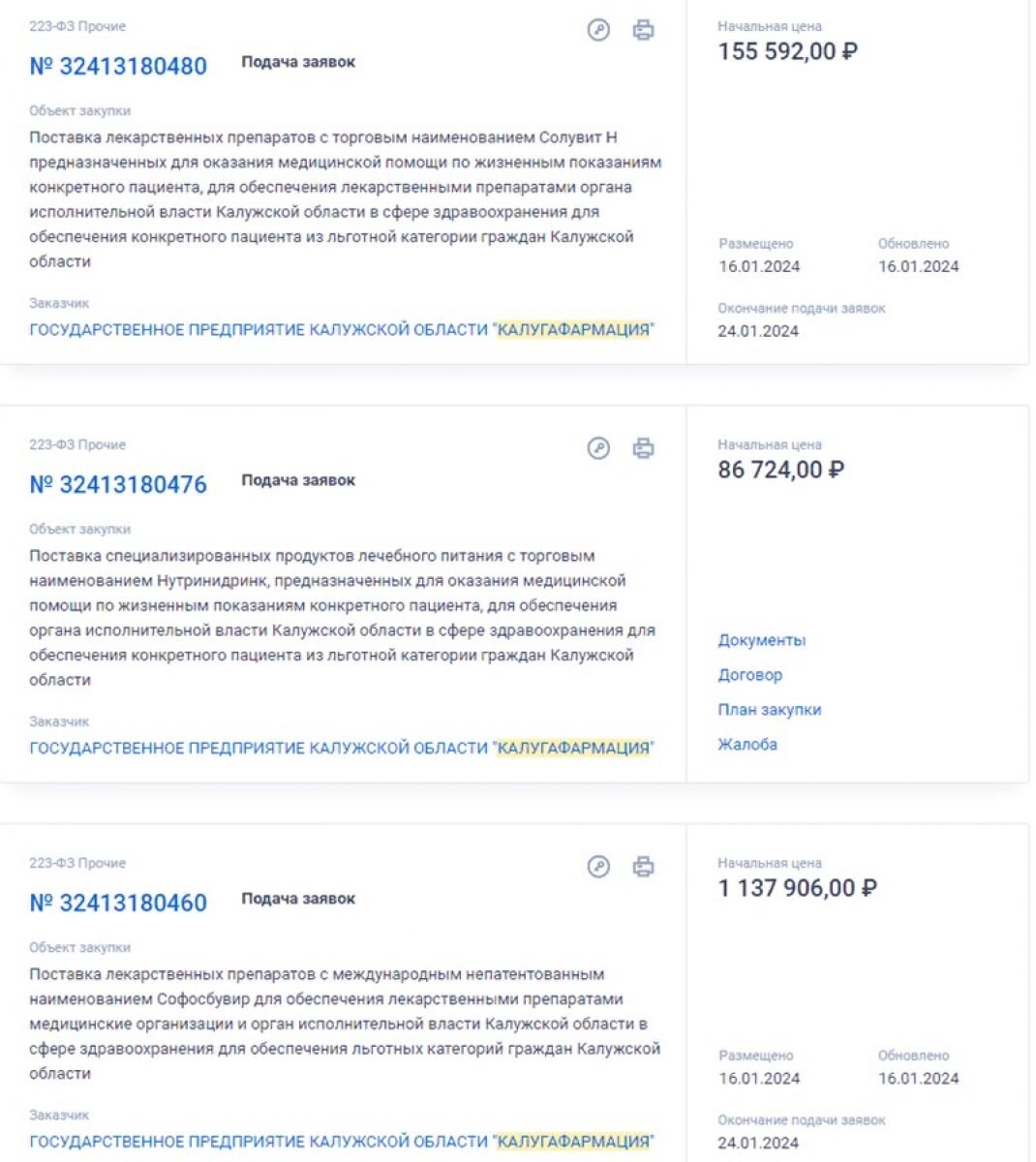Open purchase № 32413180480
Screen dimensions: 1036x1162
[x=118, y=67]
